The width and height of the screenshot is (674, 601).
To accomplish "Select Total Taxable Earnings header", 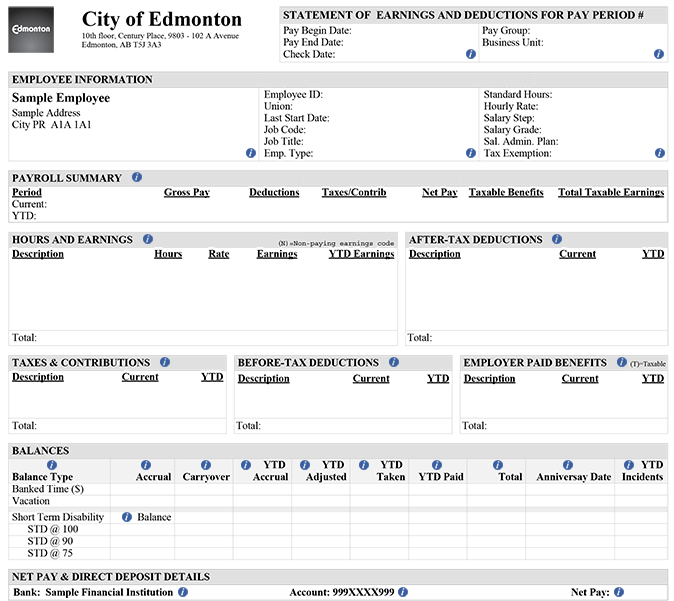I will pos(610,192).
